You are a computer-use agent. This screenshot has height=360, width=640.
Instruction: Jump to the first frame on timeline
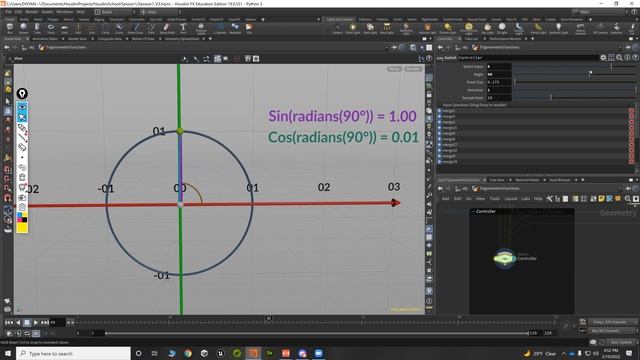tap(9, 322)
